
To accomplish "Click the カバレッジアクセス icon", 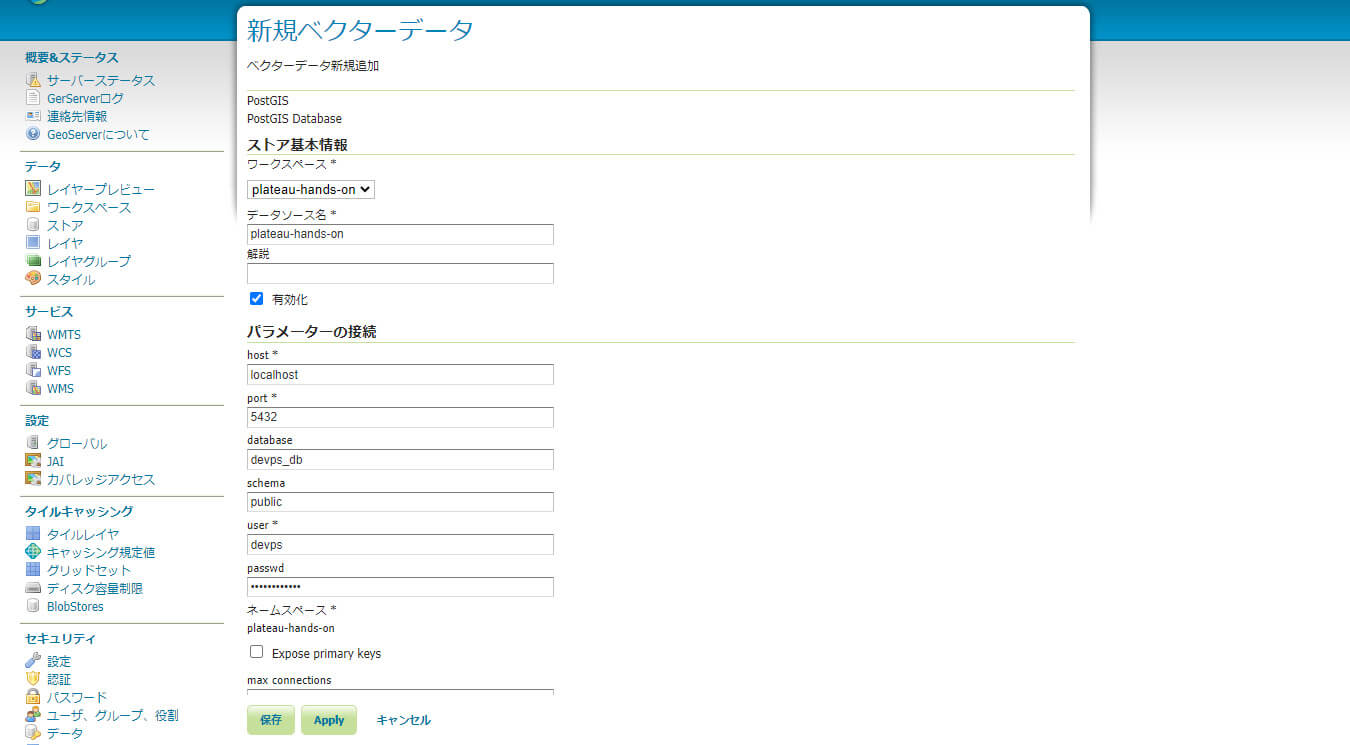I will 33,479.
